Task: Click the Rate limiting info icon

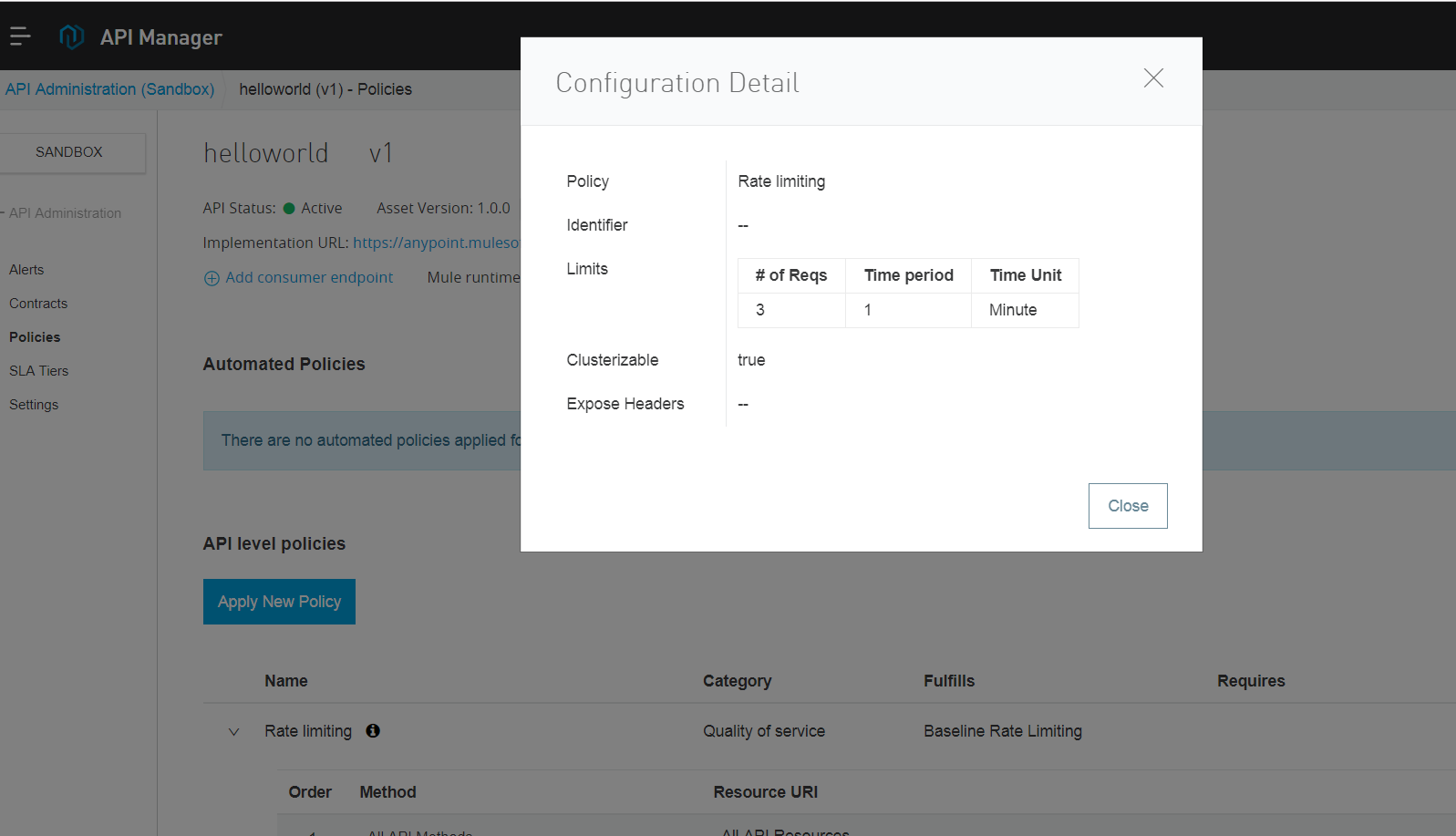Action: [x=373, y=730]
